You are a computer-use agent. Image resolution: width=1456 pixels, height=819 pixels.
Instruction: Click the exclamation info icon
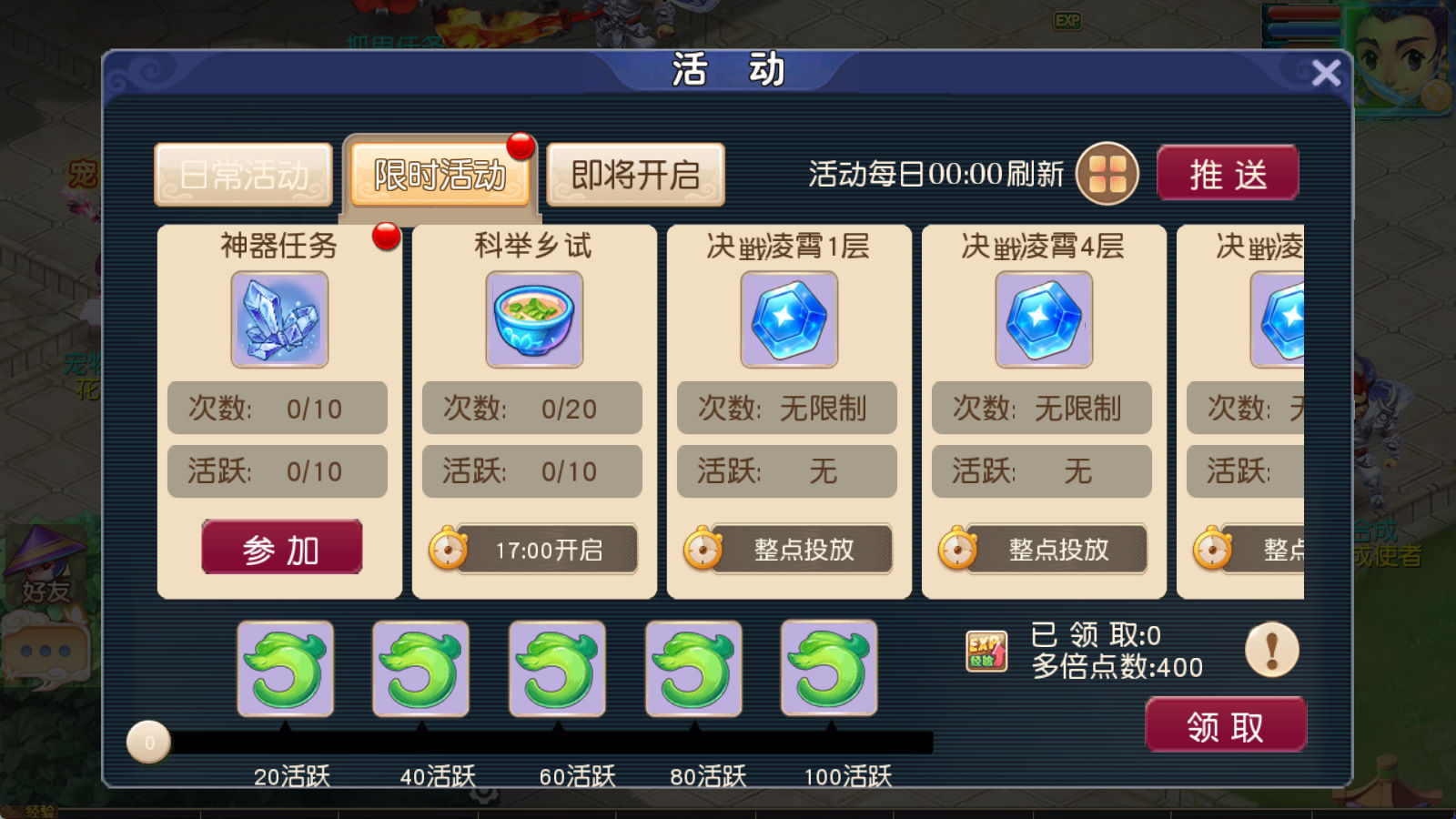click(x=1271, y=650)
